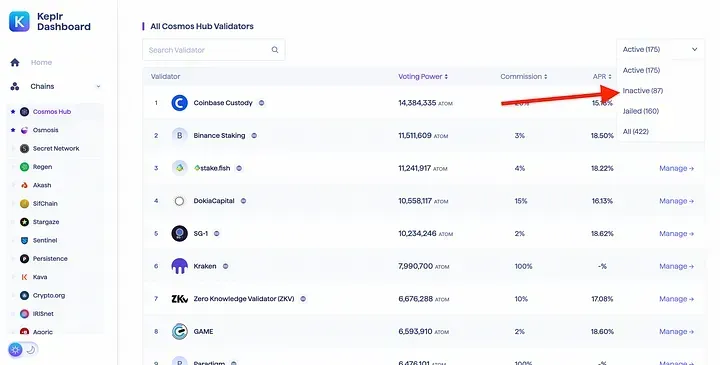Open Manage for GAME

(x=676, y=331)
